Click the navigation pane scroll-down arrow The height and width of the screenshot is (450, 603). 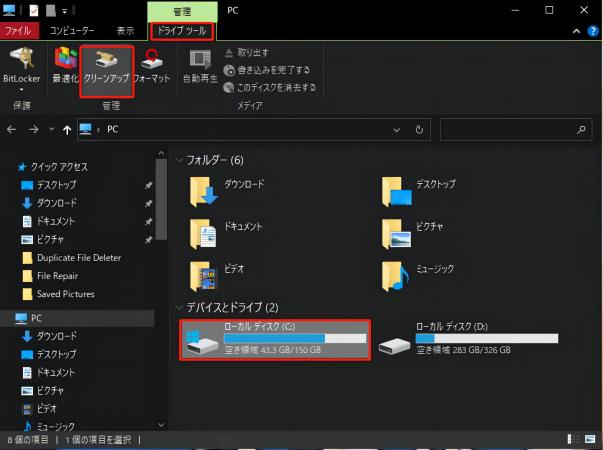(x=162, y=425)
